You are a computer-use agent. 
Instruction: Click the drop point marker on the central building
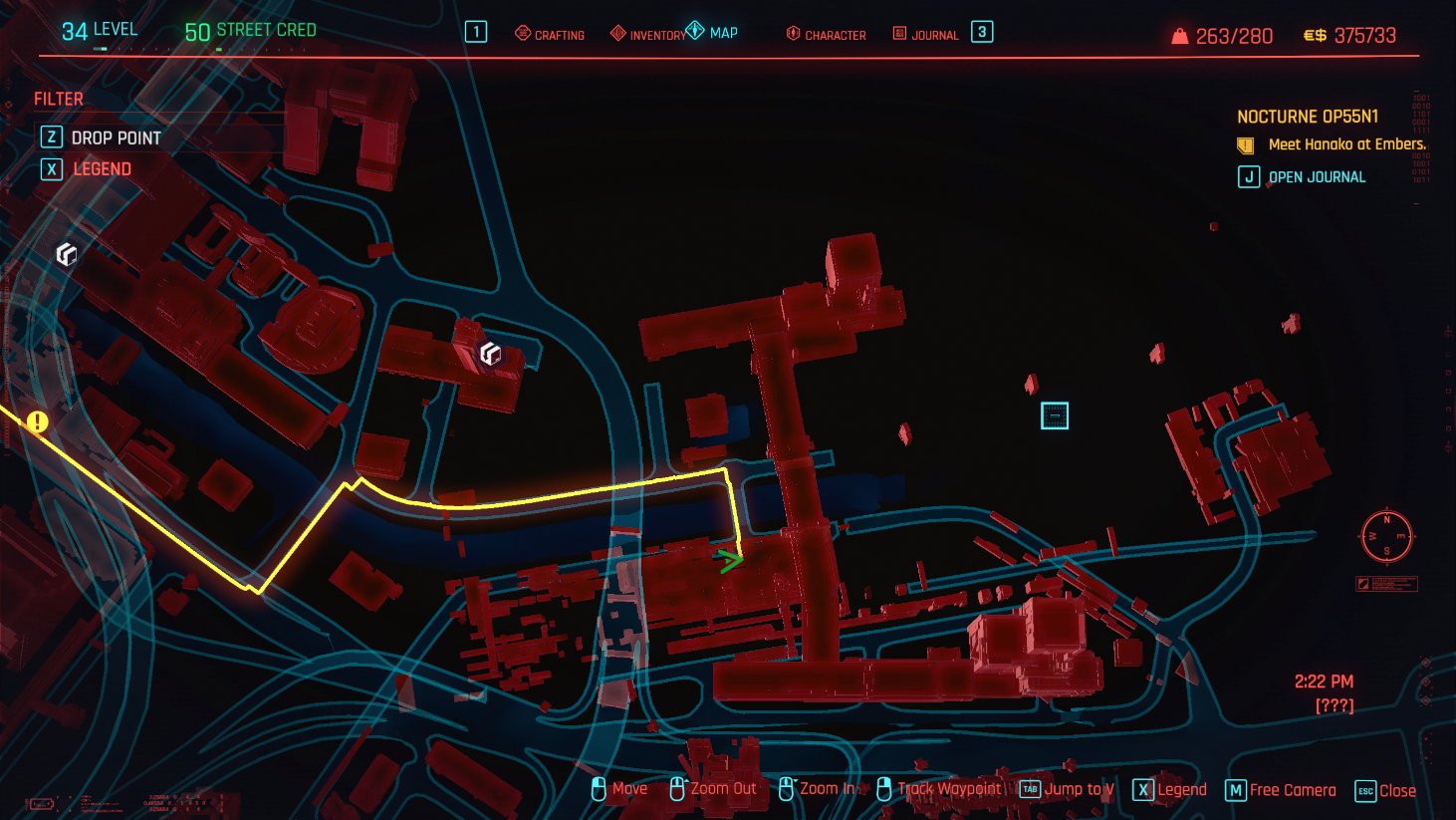(x=490, y=353)
